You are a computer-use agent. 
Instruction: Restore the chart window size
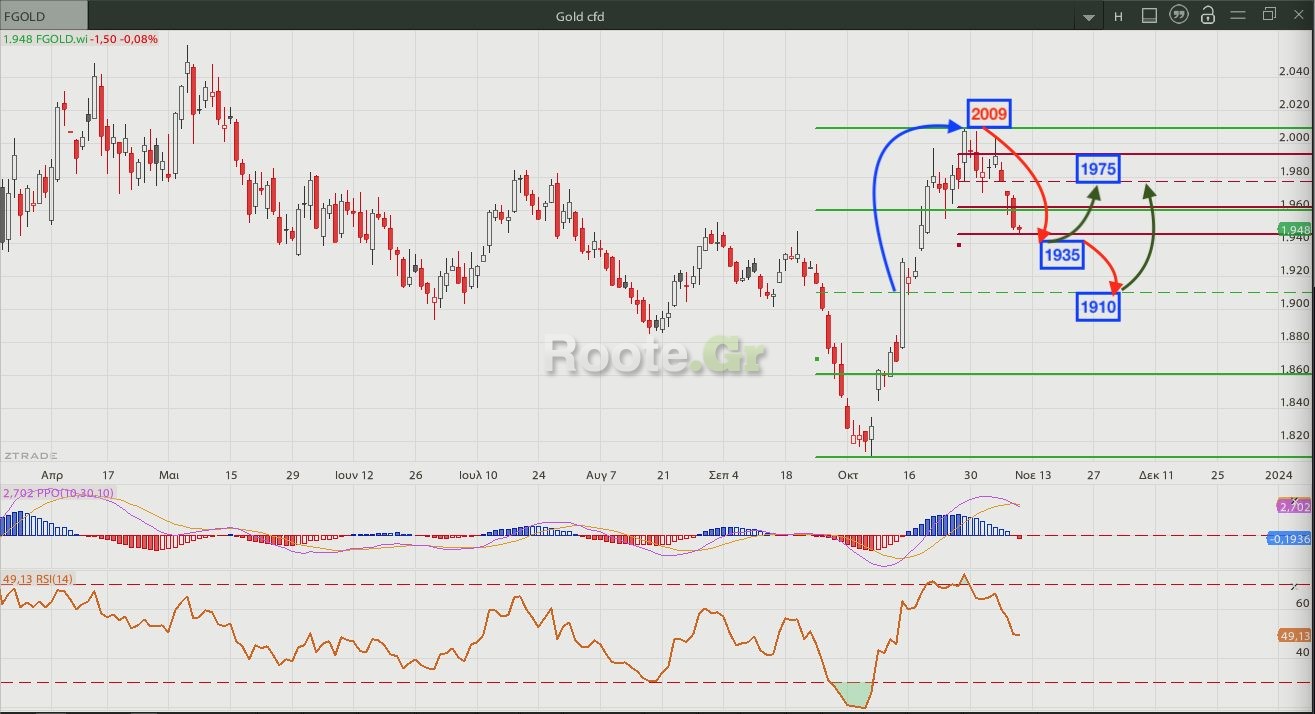(x=1269, y=15)
